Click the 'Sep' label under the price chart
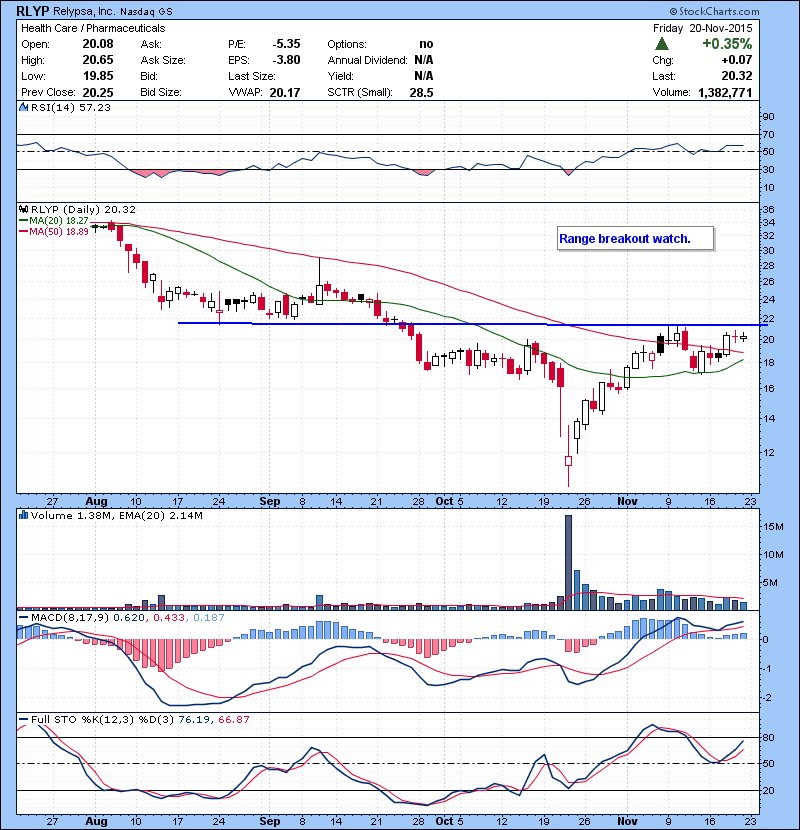 click(x=269, y=501)
